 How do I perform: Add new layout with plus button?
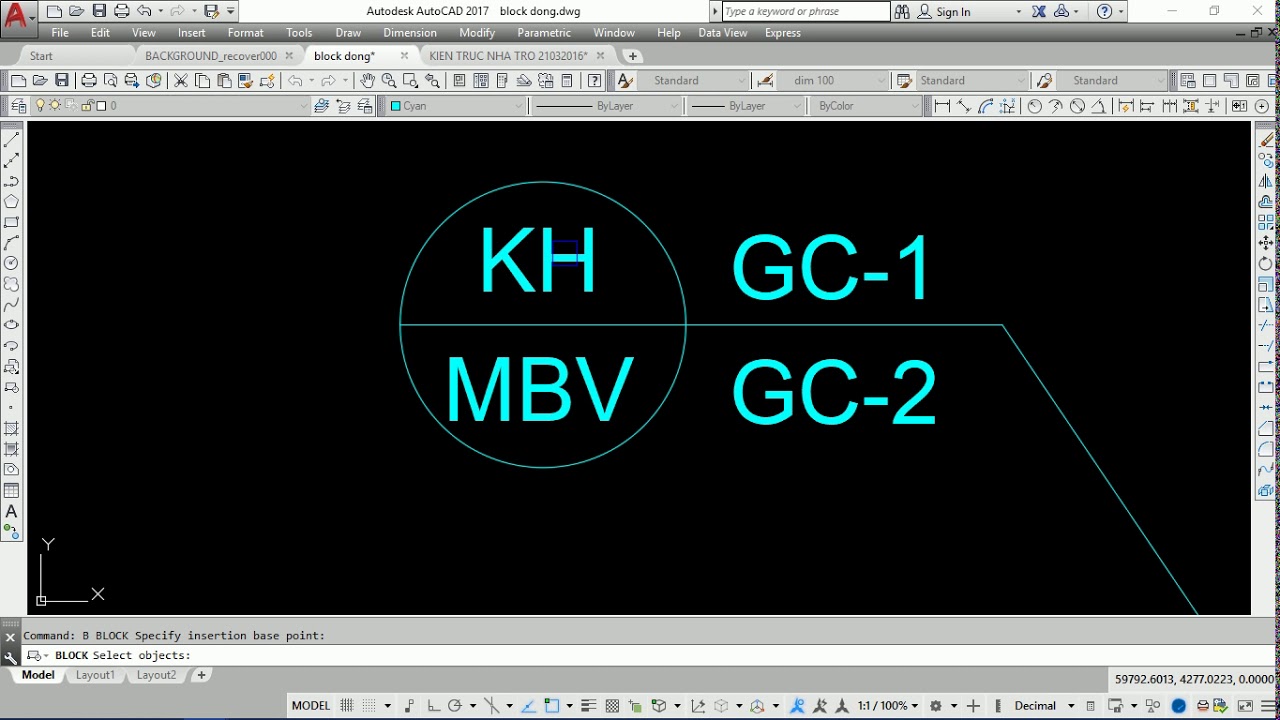point(201,675)
